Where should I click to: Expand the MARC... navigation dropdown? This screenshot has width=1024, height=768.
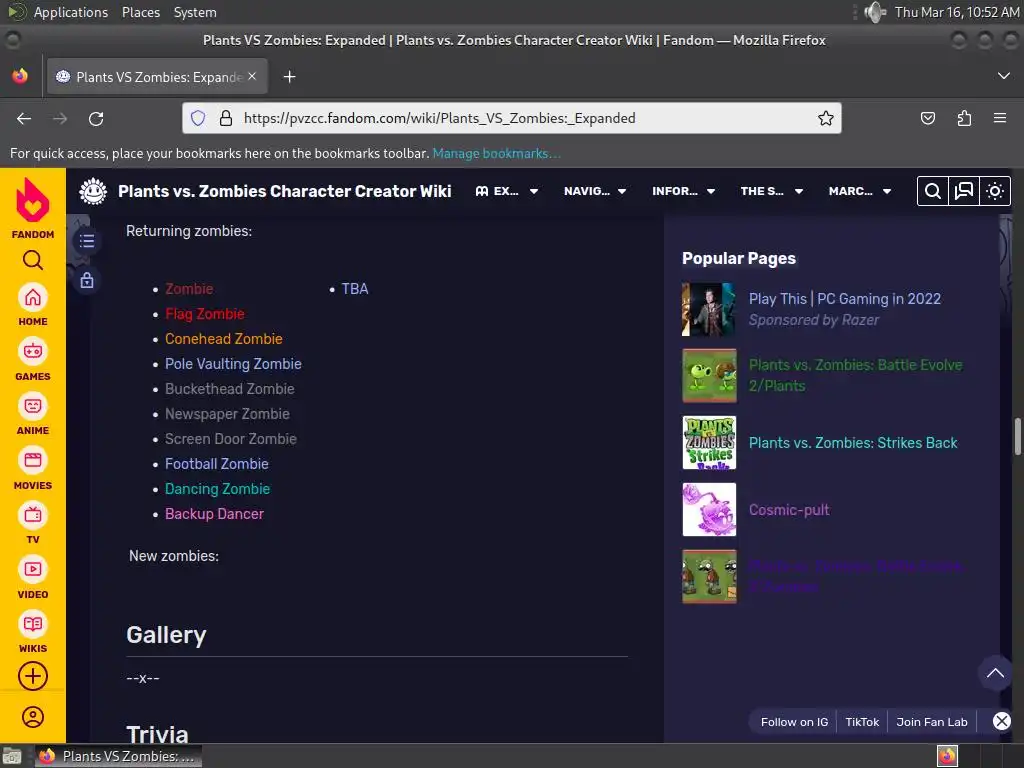(860, 191)
